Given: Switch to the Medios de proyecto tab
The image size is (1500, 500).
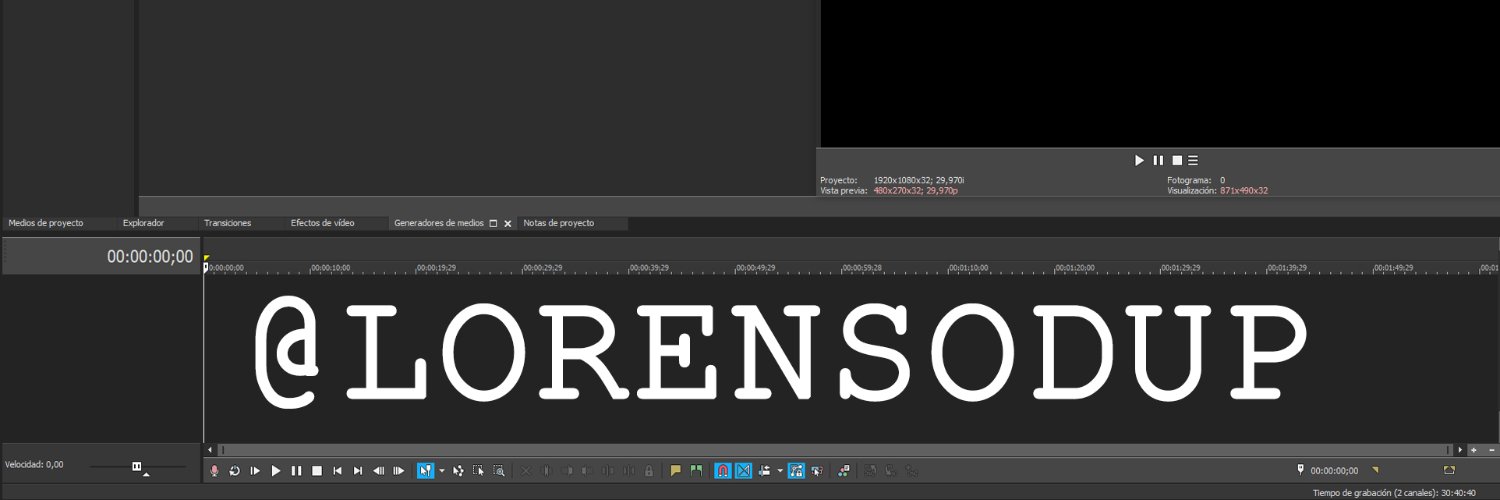Looking at the screenshot, I should pos(46,223).
